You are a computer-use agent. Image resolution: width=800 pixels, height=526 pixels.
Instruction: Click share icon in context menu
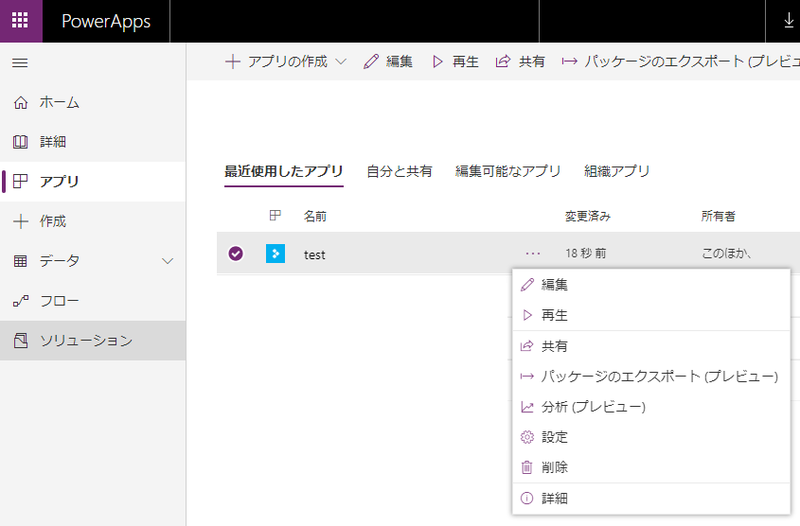pyautogui.click(x=527, y=346)
